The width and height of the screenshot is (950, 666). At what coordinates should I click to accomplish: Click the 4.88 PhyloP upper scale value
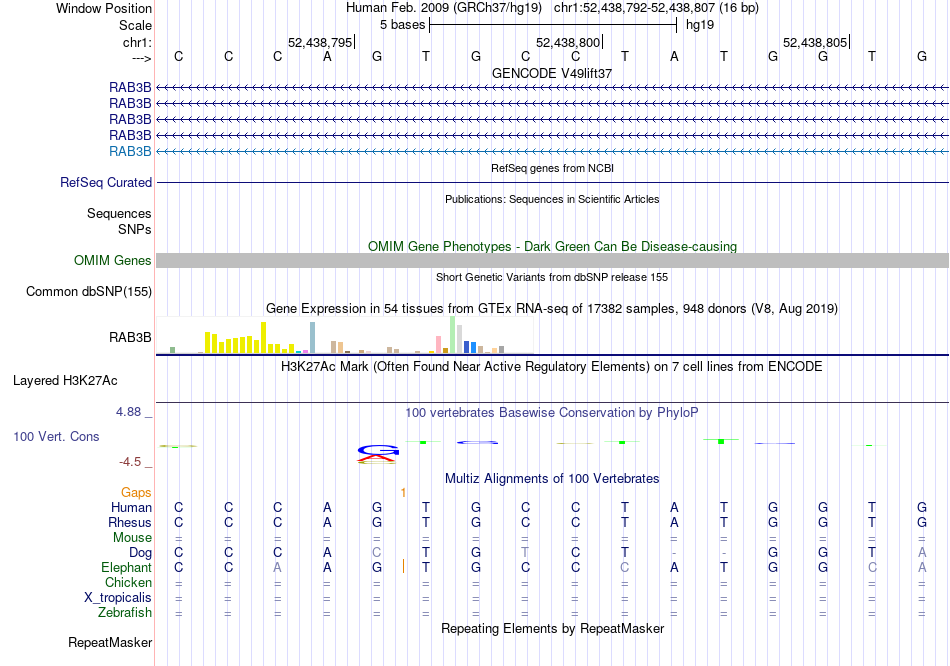pyautogui.click(x=128, y=412)
